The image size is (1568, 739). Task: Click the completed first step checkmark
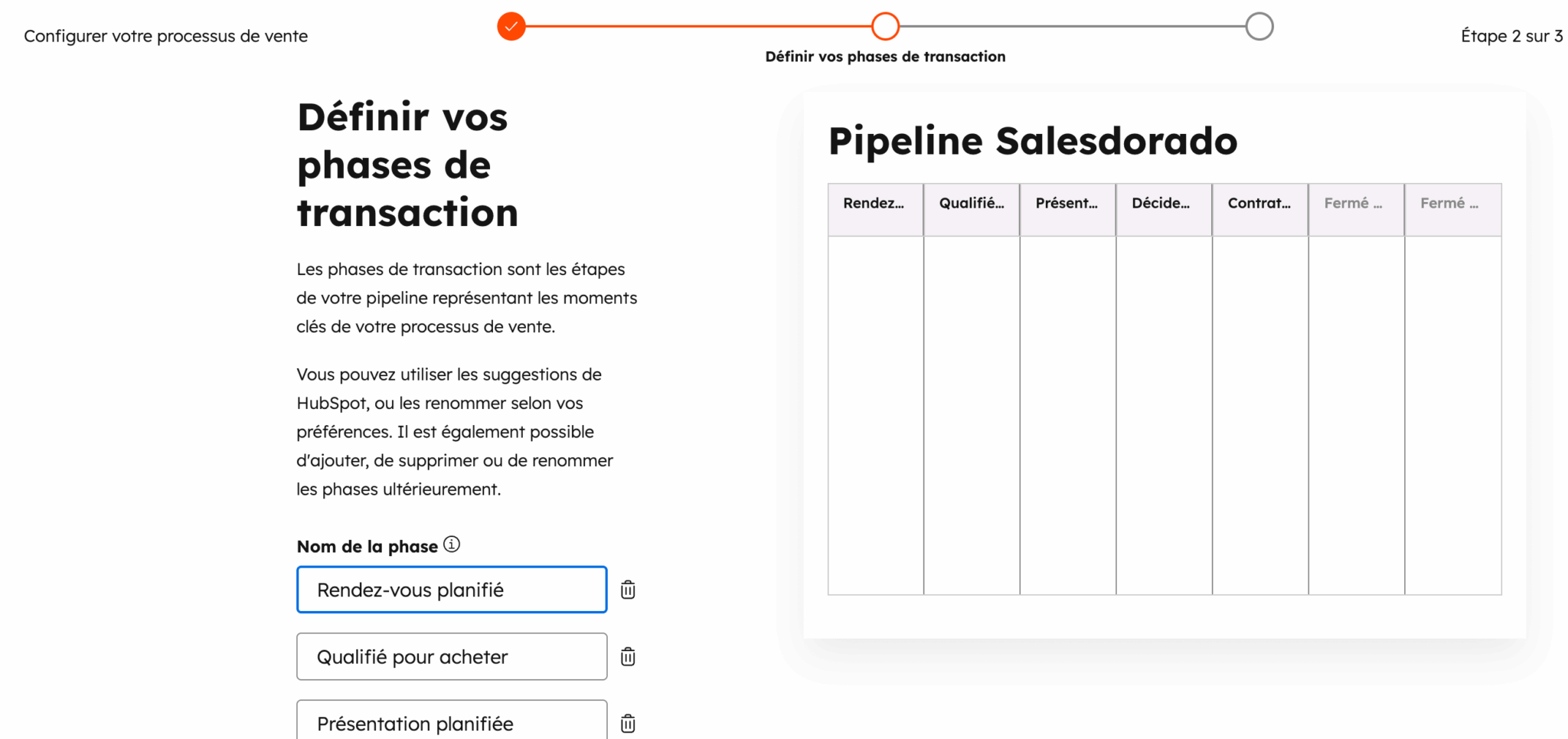511,27
